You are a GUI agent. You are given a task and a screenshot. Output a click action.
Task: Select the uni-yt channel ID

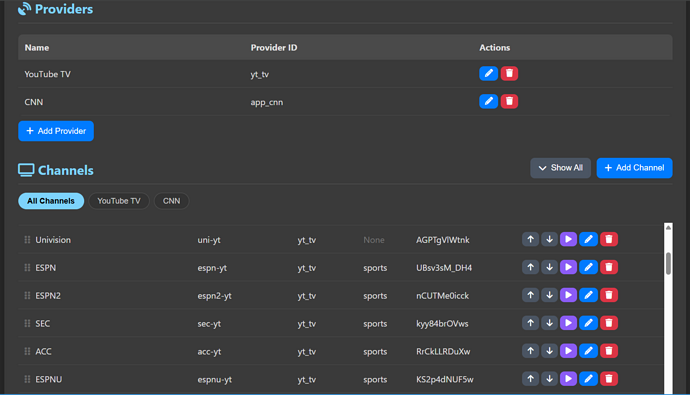pyautogui.click(x=209, y=240)
